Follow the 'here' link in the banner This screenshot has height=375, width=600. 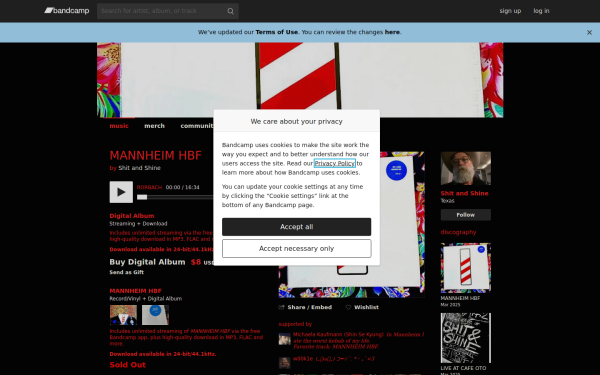pyautogui.click(x=392, y=32)
